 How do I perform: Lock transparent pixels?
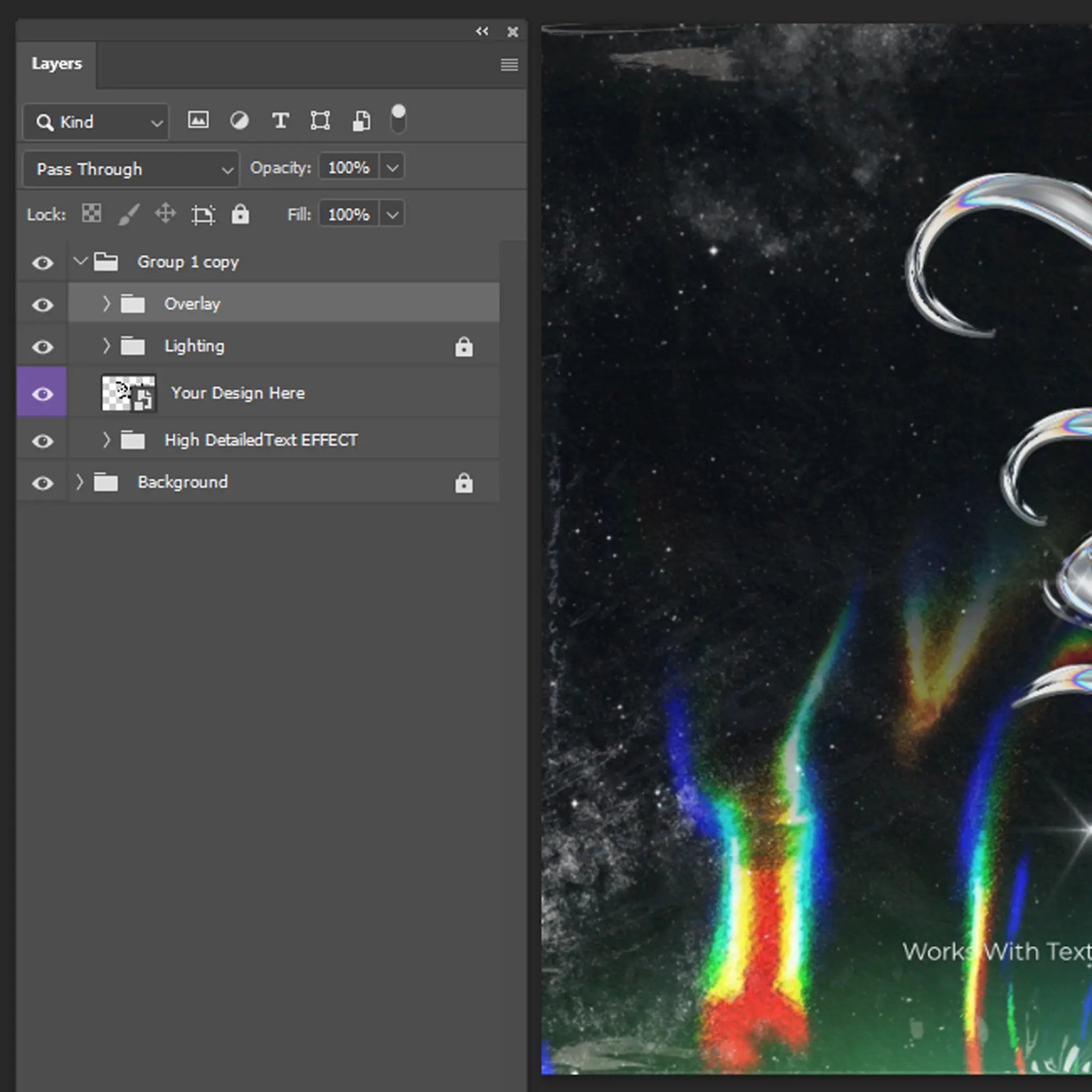91,214
